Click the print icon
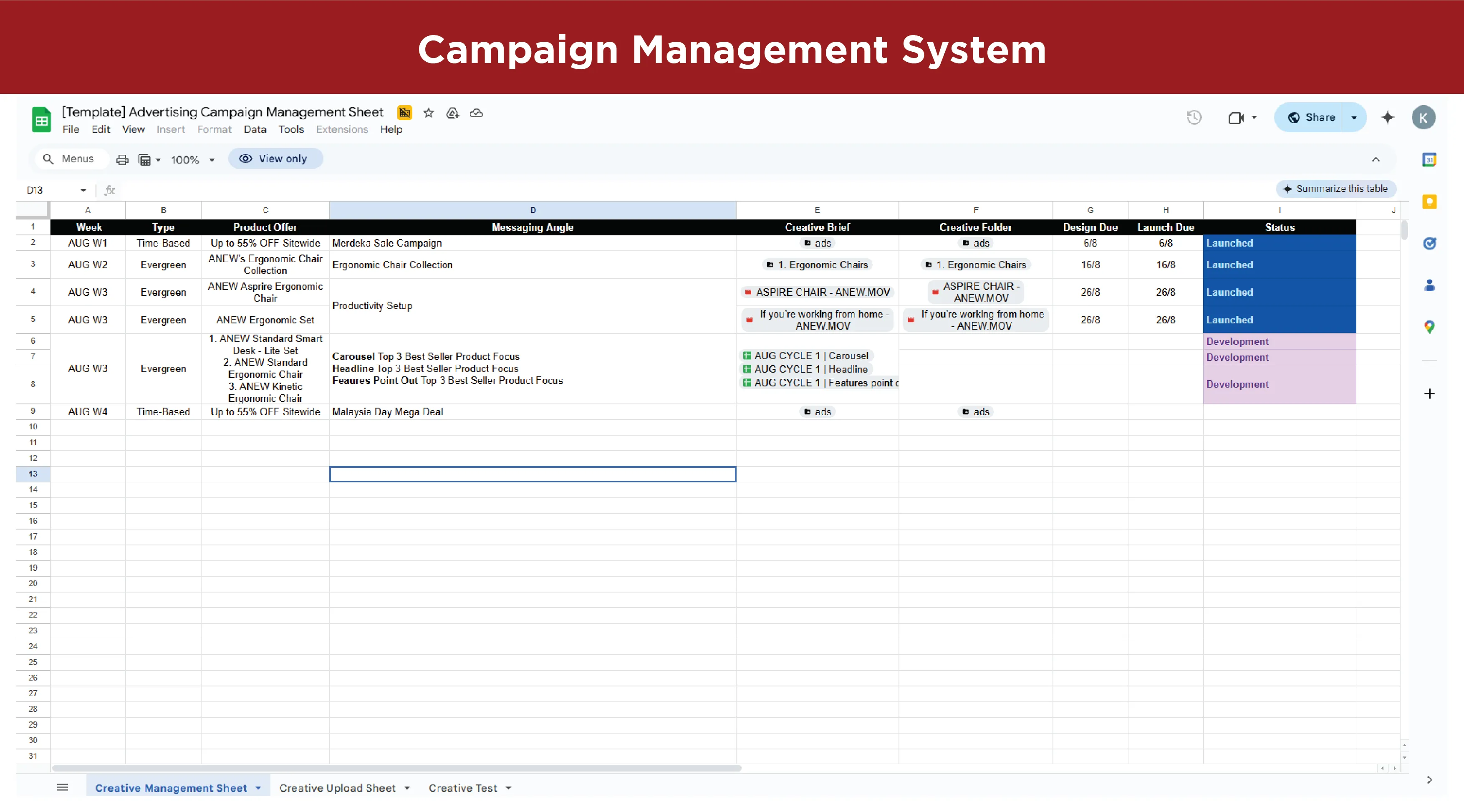The image size is (1464, 812). click(x=122, y=160)
